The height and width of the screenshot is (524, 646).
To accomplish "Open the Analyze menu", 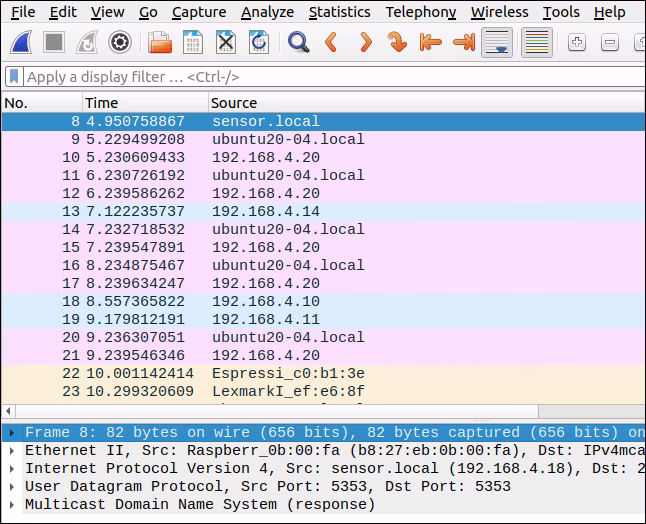I will pos(267,12).
